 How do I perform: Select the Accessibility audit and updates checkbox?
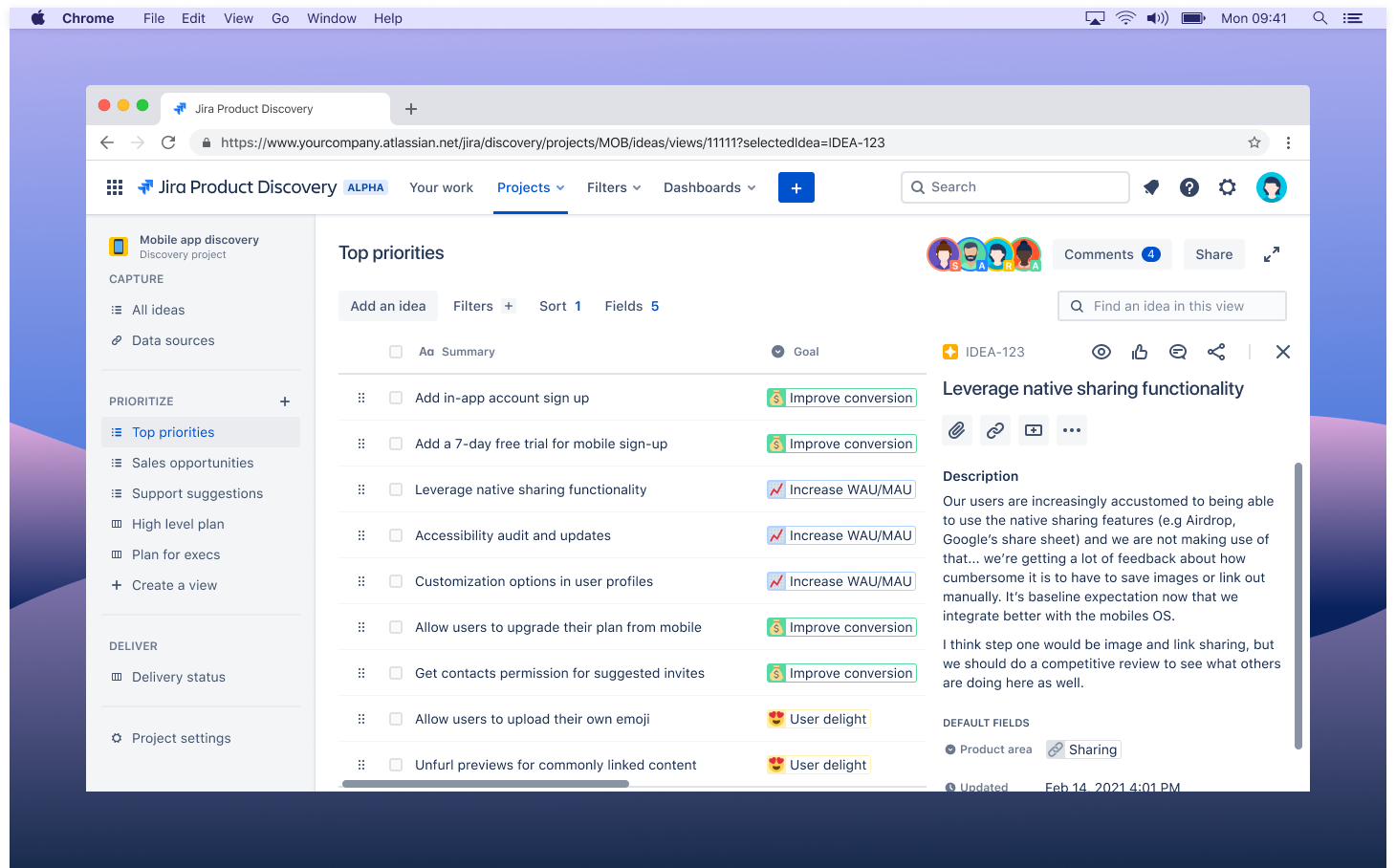pyautogui.click(x=396, y=535)
